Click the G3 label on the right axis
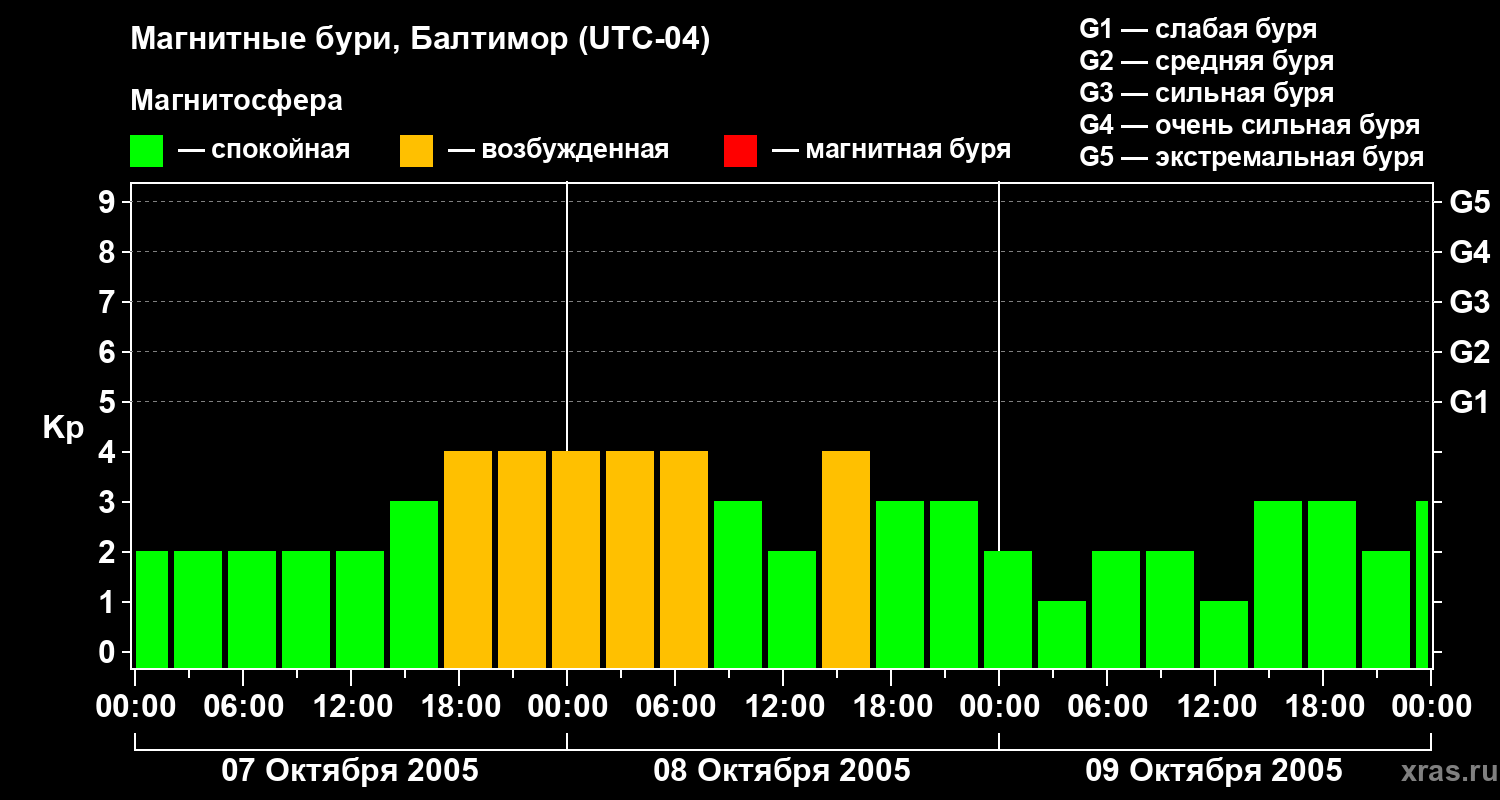The image size is (1500, 800). click(x=1470, y=302)
